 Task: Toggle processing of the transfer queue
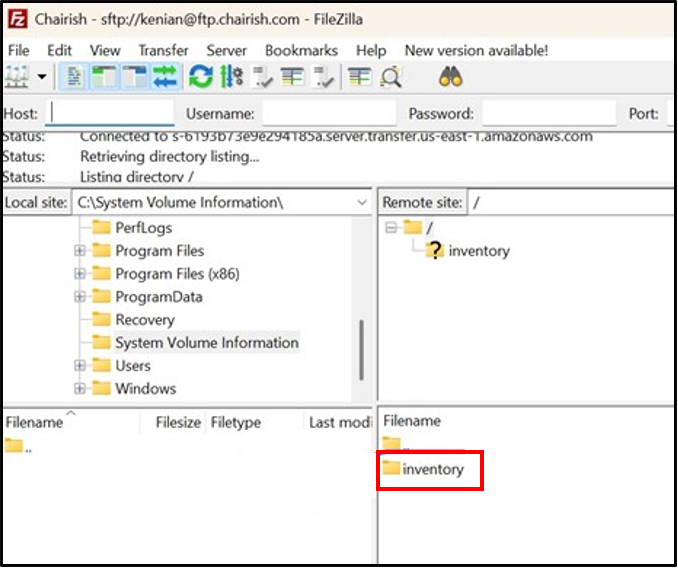(x=232, y=78)
